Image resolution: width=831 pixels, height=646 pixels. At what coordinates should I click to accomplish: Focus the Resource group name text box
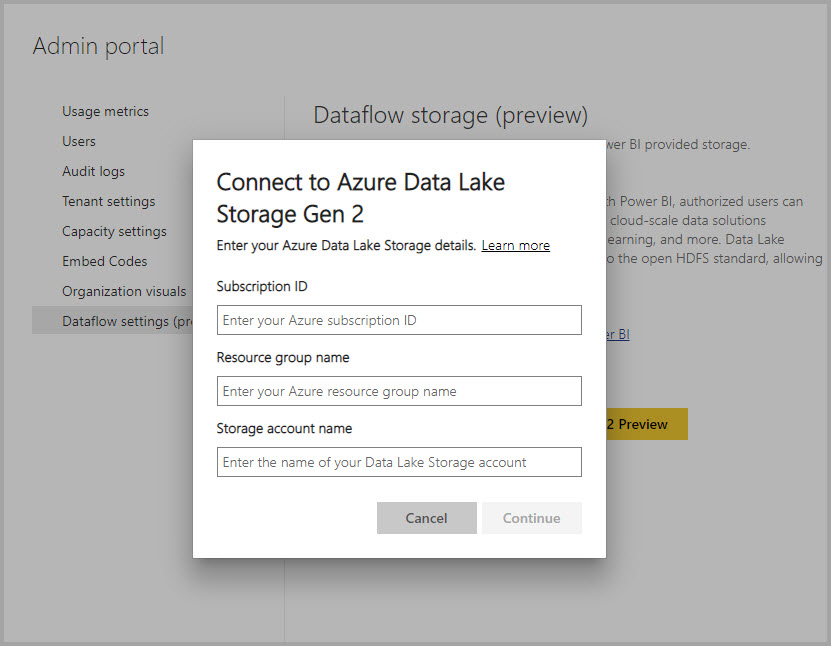pos(399,391)
